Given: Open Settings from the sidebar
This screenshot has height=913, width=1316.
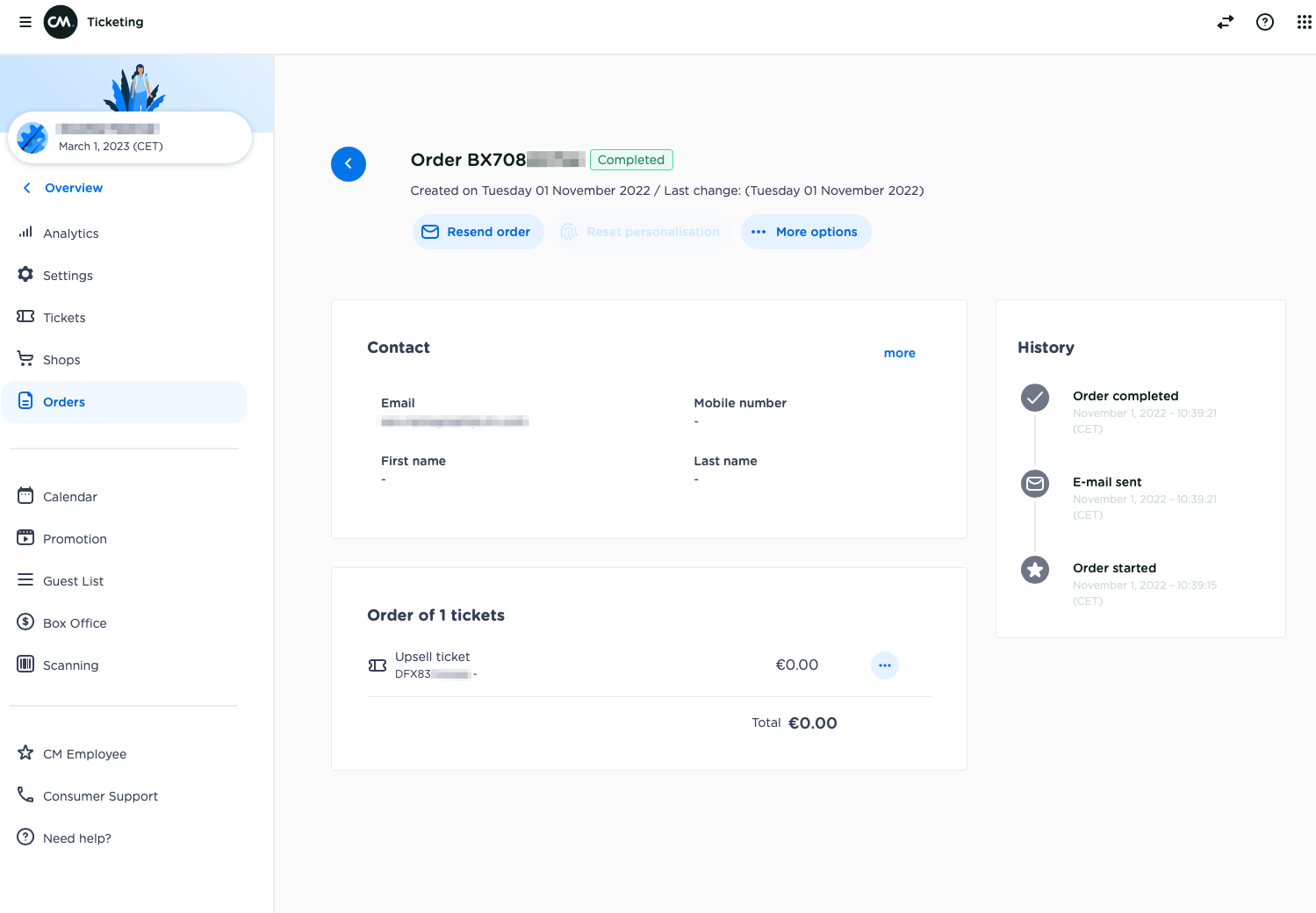Looking at the screenshot, I should coord(68,276).
